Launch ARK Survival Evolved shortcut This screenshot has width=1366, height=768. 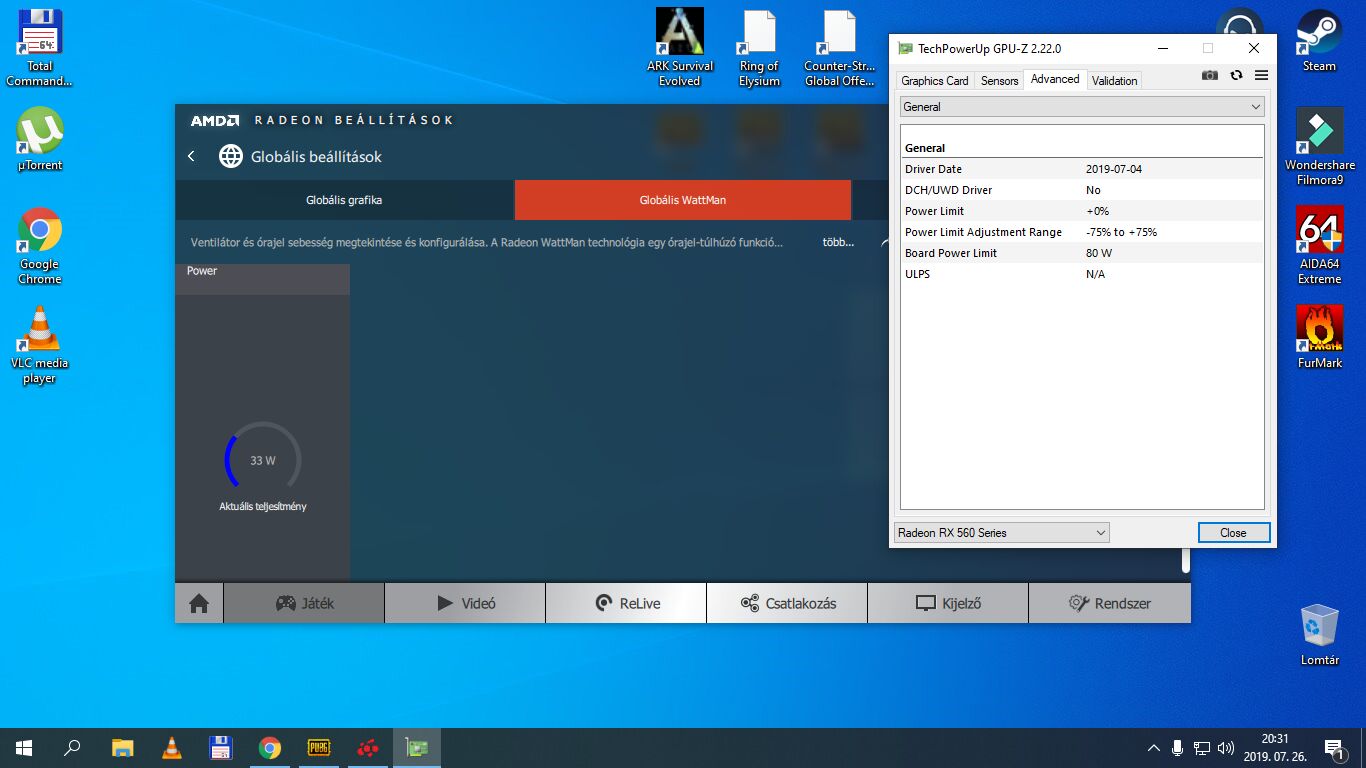[680, 48]
